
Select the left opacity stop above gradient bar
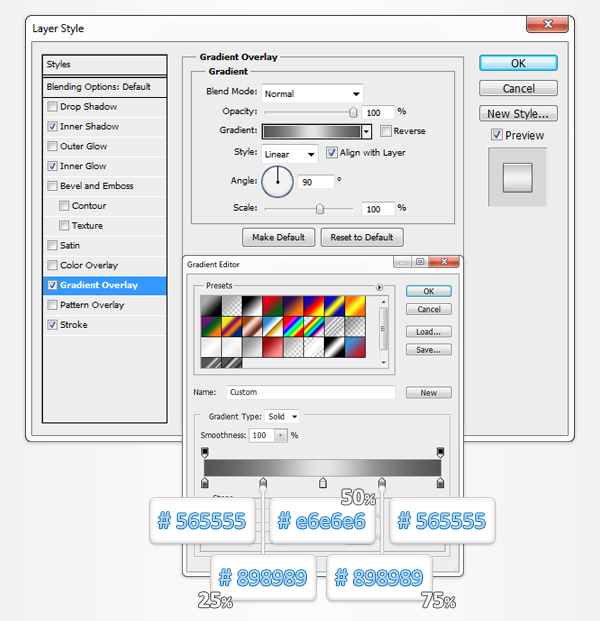tap(205, 452)
